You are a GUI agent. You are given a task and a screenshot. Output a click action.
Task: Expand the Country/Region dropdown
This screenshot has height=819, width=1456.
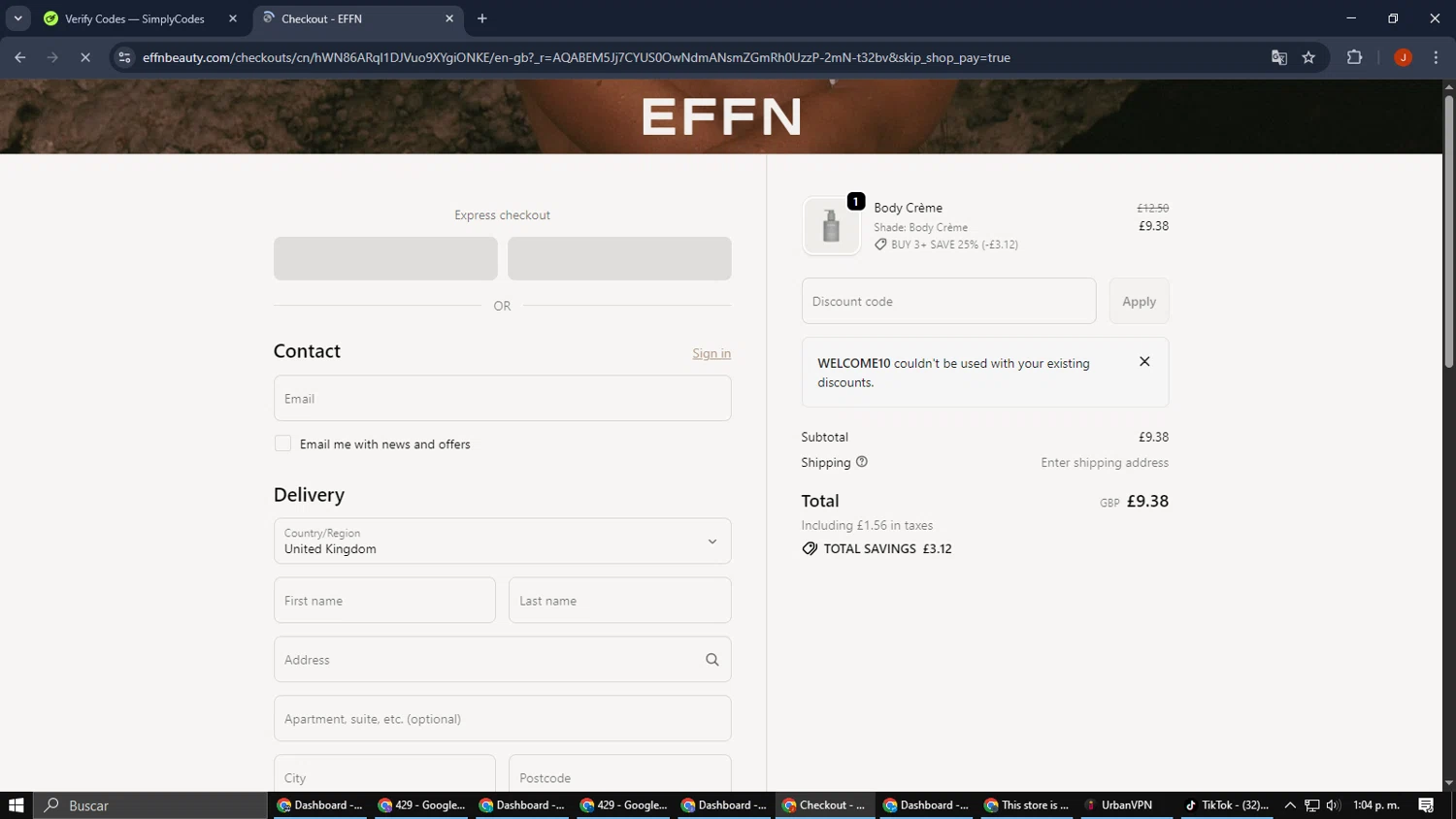502,541
